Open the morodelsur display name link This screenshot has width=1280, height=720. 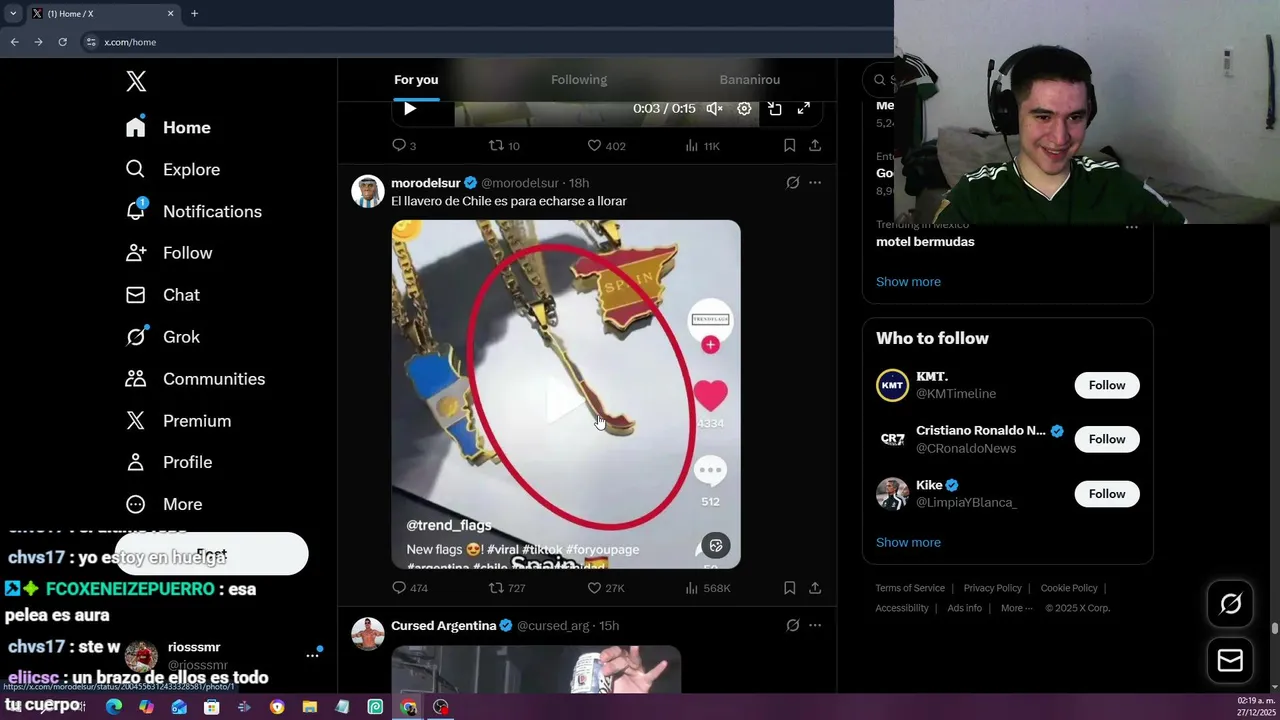click(x=426, y=183)
